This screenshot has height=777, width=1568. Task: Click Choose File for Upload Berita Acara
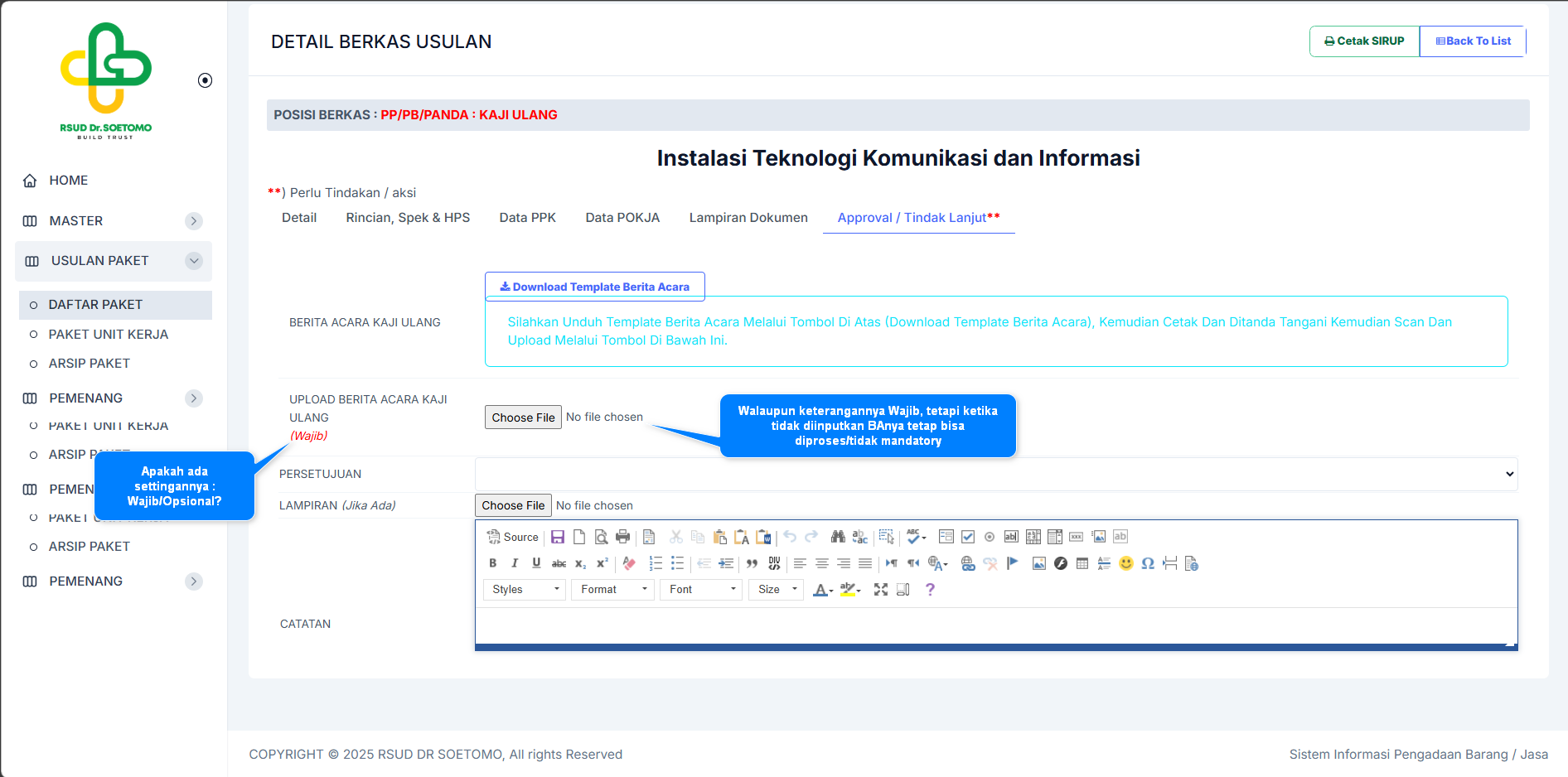coord(523,417)
